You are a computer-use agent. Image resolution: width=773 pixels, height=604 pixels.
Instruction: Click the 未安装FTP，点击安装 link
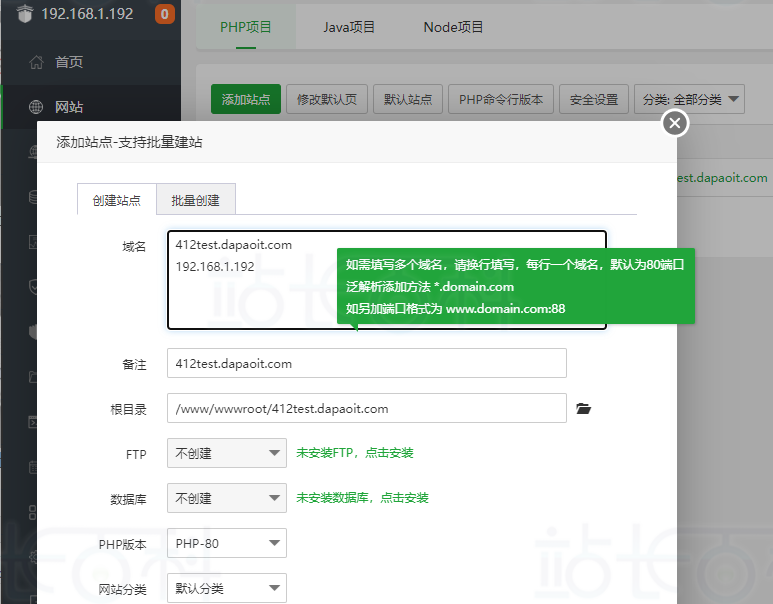click(x=355, y=453)
